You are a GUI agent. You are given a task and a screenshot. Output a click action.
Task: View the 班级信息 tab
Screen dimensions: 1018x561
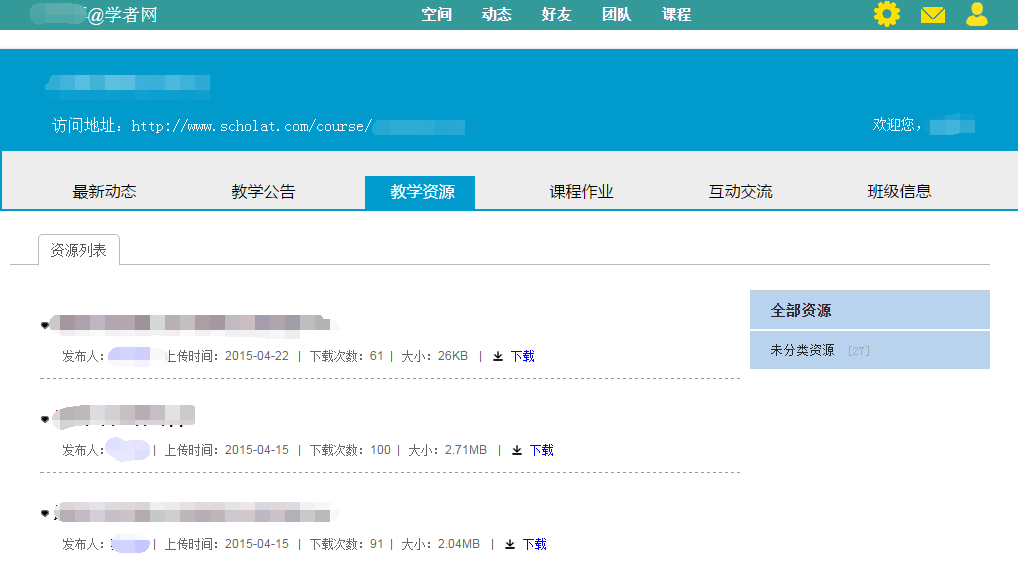pyautogui.click(x=899, y=192)
